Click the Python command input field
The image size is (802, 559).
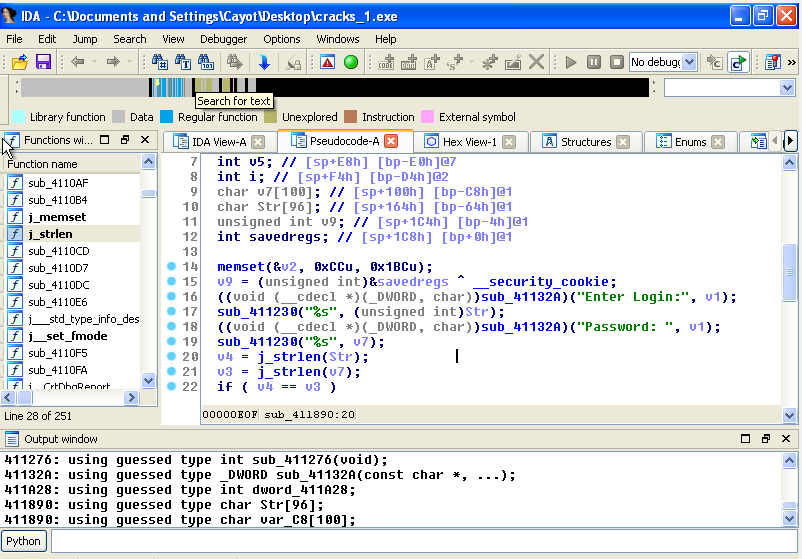[x=424, y=541]
